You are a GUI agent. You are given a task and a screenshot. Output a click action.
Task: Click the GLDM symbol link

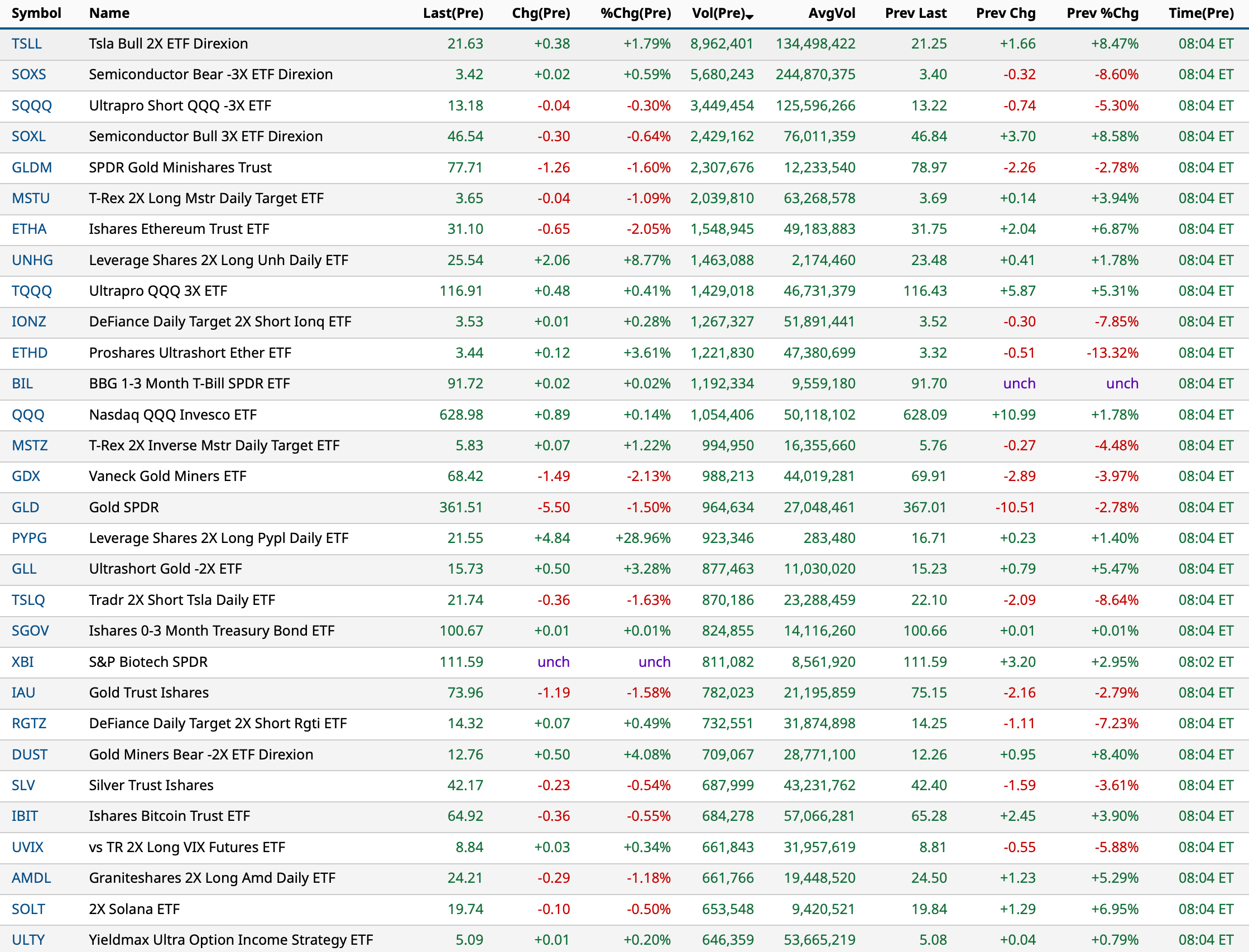(32, 167)
